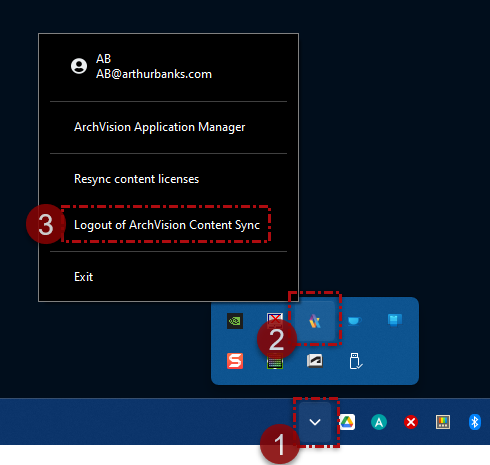Click the Autodesk tray icon
This screenshot has width=490, height=465.
pyautogui.click(x=315, y=361)
